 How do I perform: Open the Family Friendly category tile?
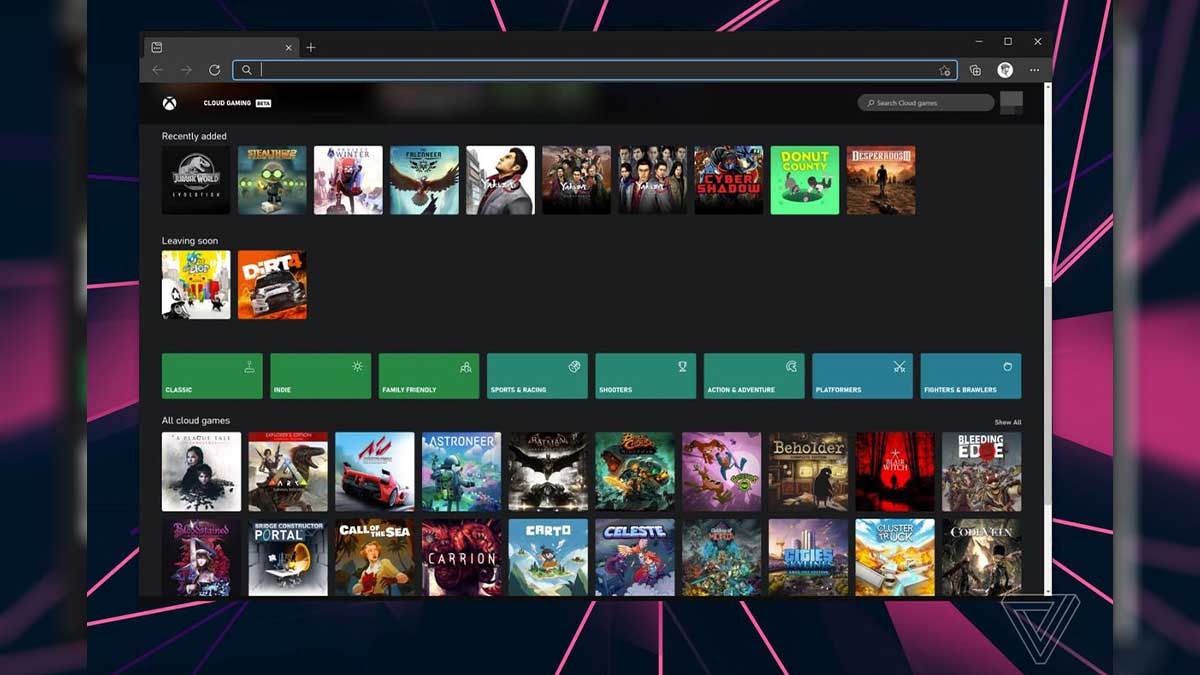tap(429, 376)
